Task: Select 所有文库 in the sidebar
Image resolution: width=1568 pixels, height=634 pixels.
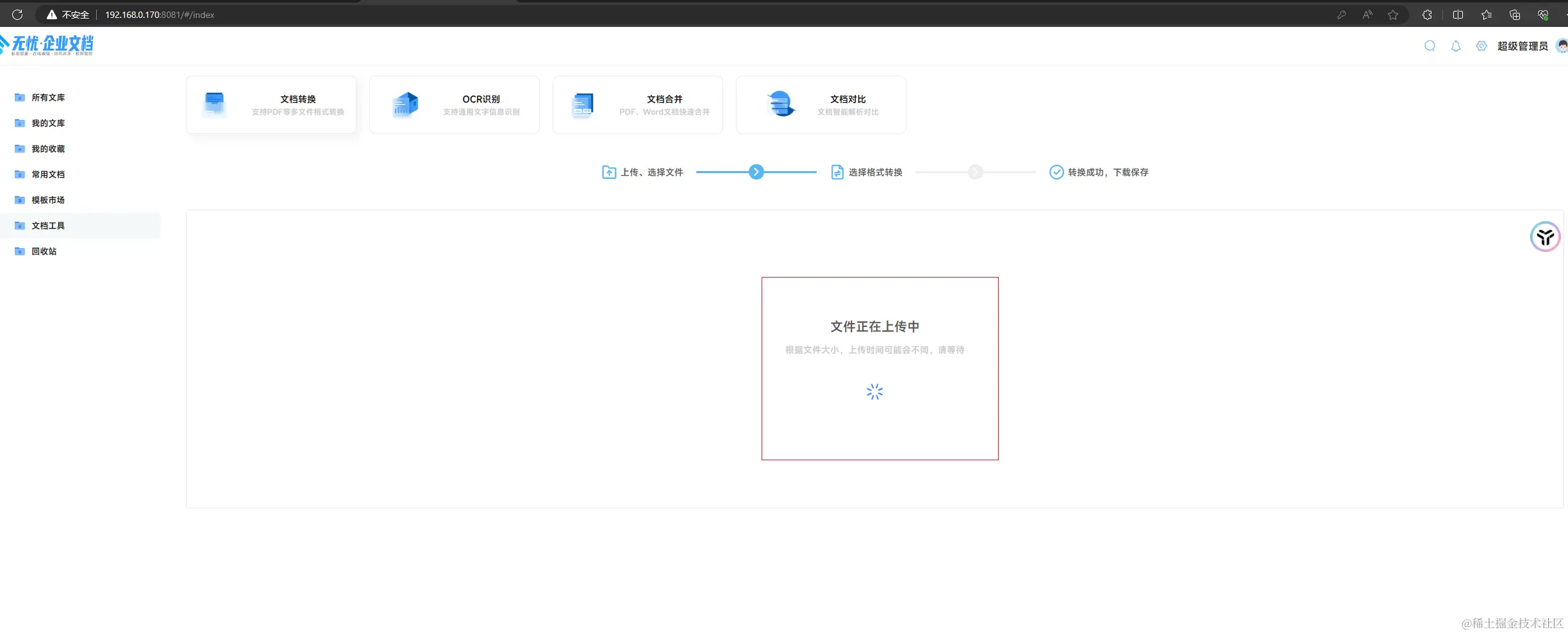Action: click(47, 97)
